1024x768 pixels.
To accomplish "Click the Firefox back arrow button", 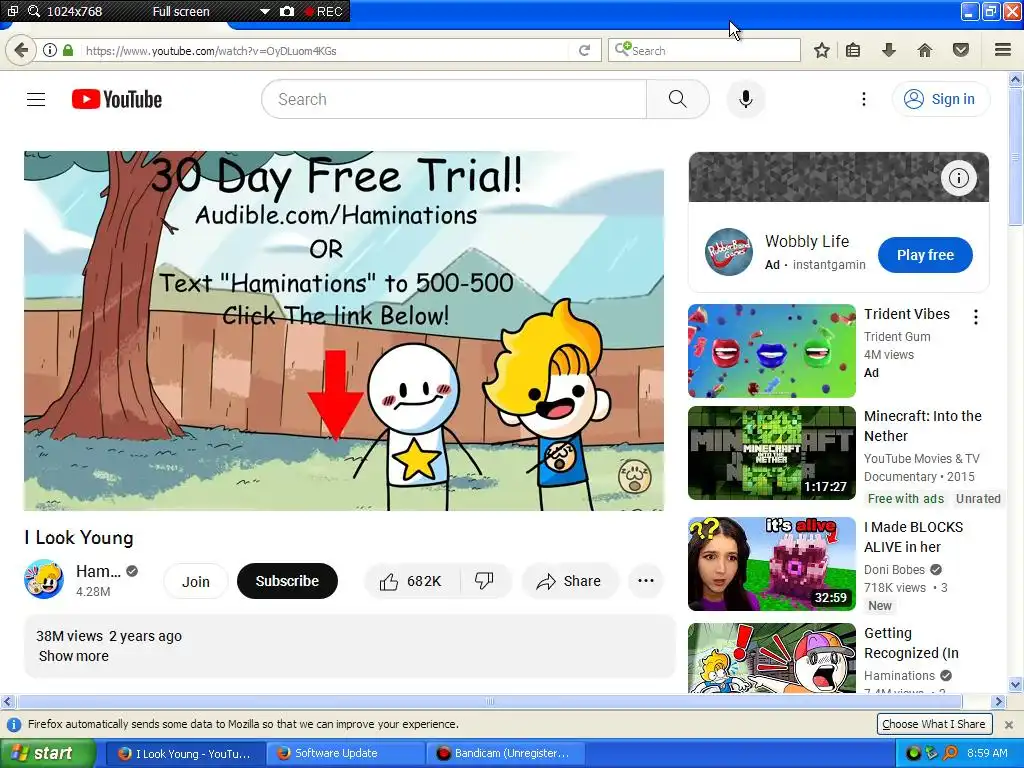I will pos(21,50).
